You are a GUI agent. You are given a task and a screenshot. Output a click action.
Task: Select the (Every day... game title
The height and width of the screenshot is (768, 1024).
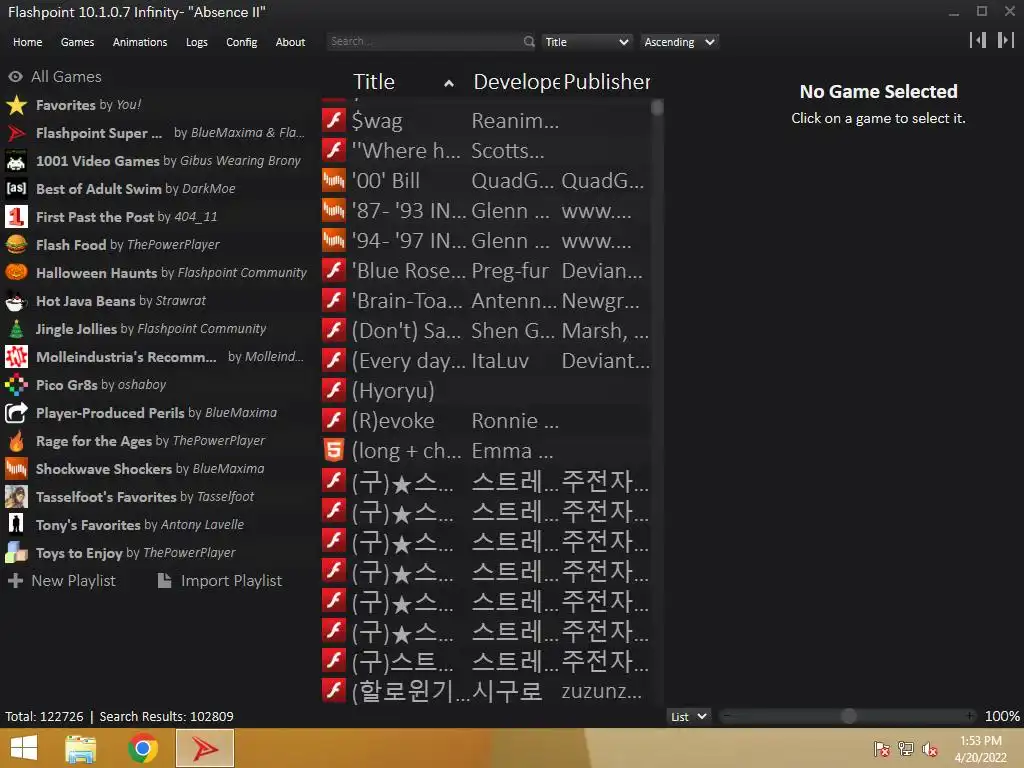pos(409,361)
